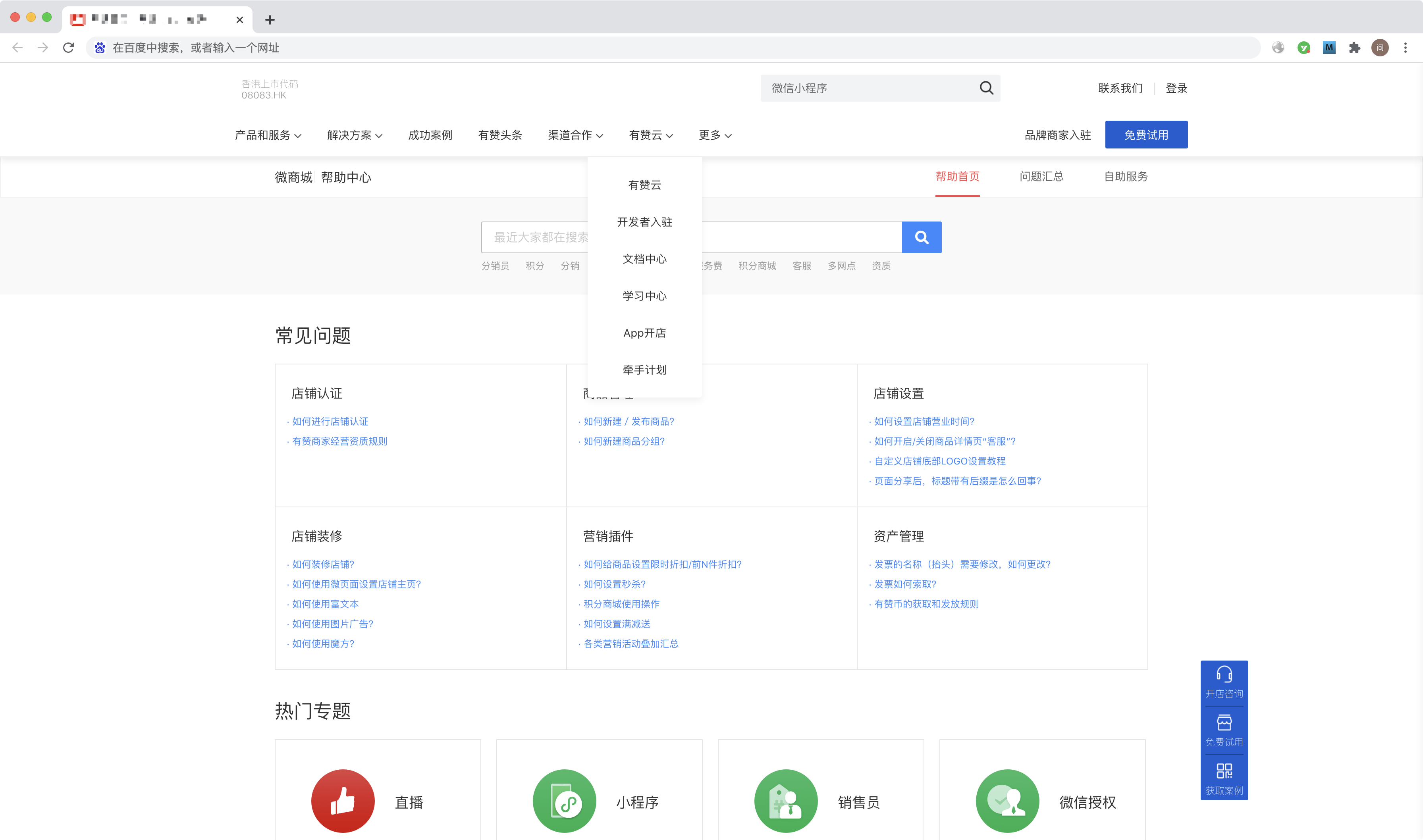Select 有赞云 in the dropdown menu
Image resolution: width=1423 pixels, height=840 pixels.
coord(645,185)
